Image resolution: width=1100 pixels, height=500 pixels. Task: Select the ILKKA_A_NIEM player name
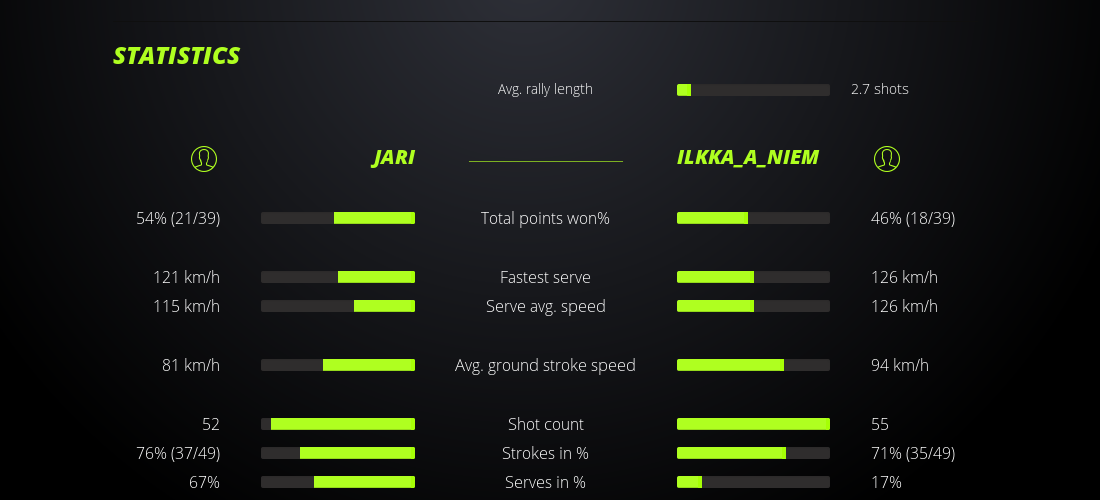(x=747, y=158)
